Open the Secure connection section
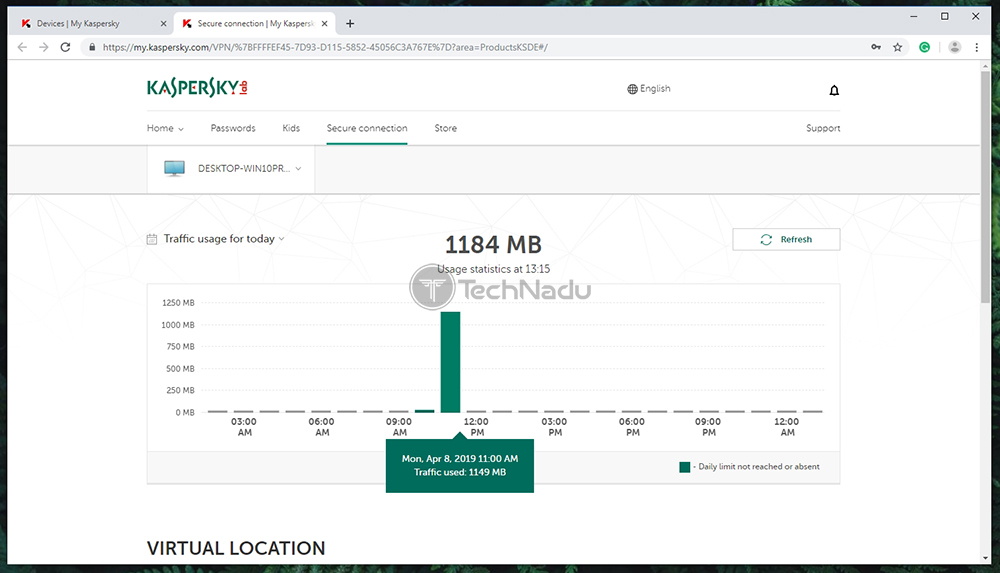The image size is (1000, 573). (367, 128)
